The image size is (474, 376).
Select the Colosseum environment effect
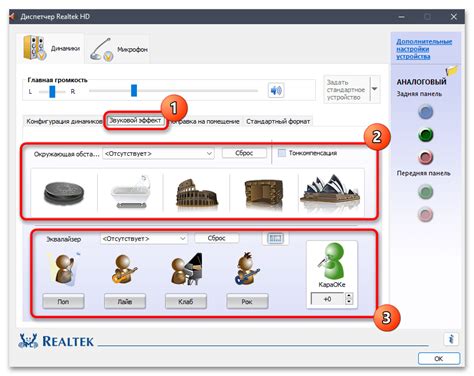coord(197,192)
